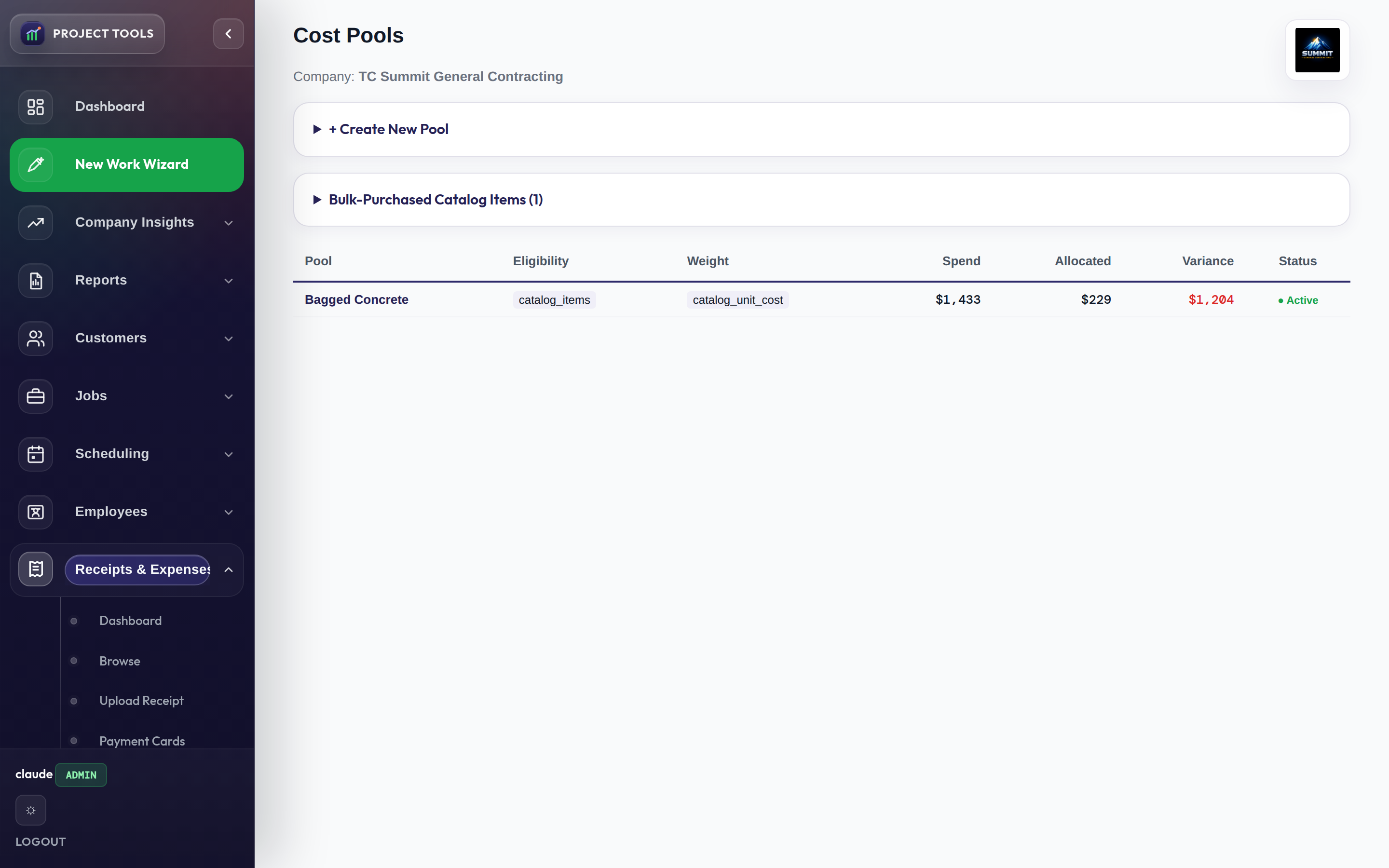Open the Bagged Concrete pool link
The width and height of the screenshot is (1389, 868).
[356, 299]
